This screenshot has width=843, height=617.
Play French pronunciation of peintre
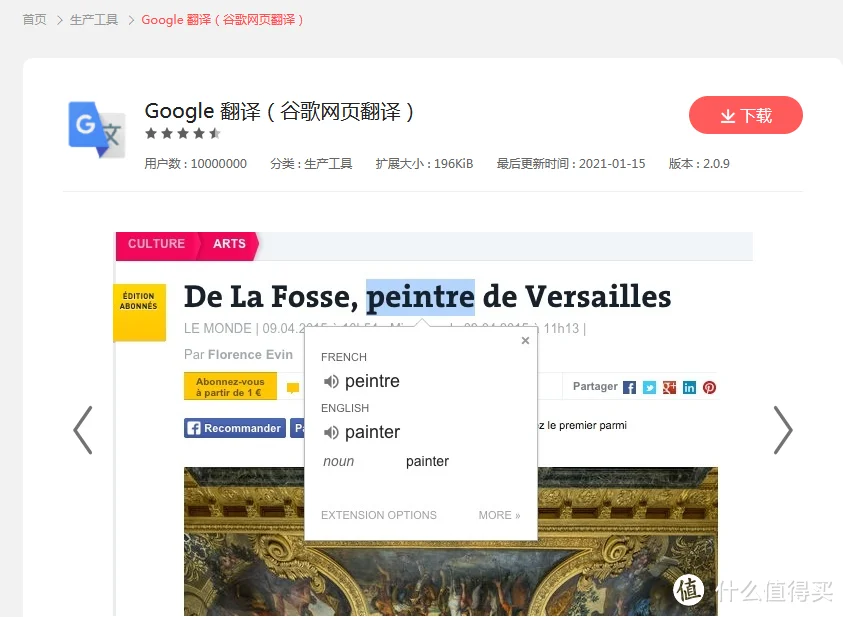pos(331,382)
